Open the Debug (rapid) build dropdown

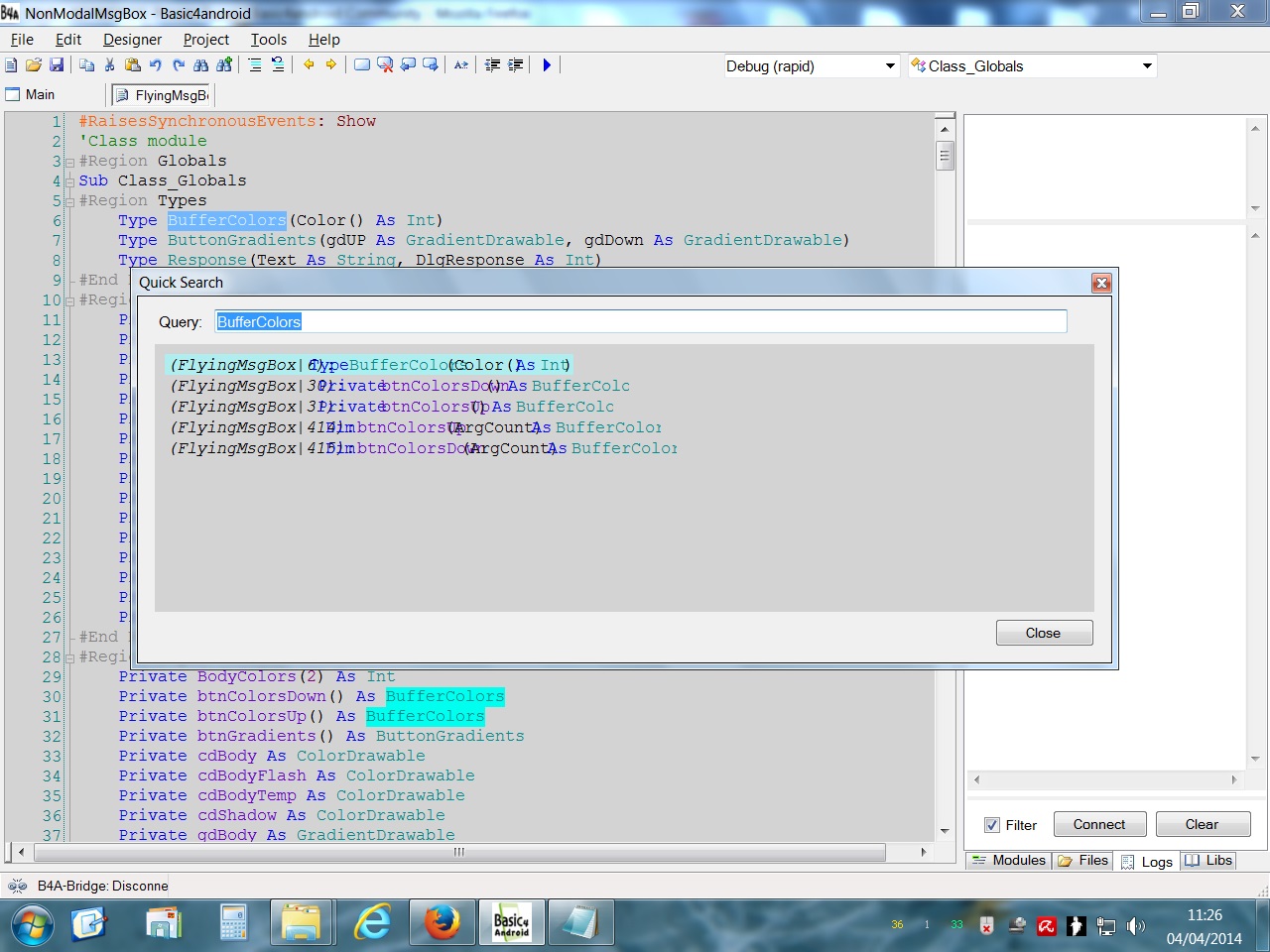pos(890,66)
